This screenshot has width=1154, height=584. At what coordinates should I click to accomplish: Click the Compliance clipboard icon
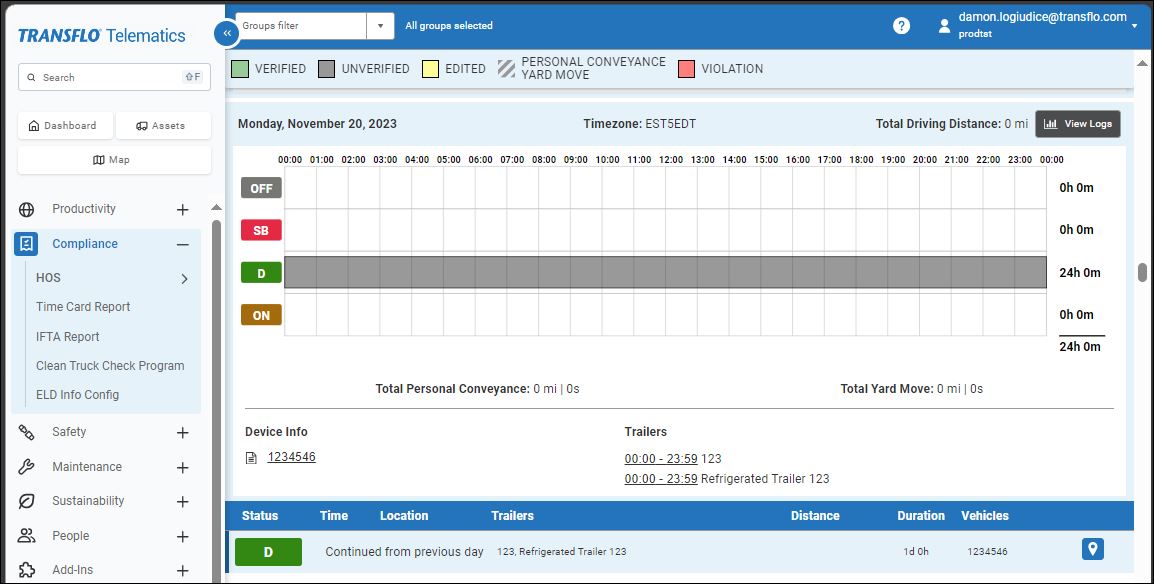click(x=26, y=244)
